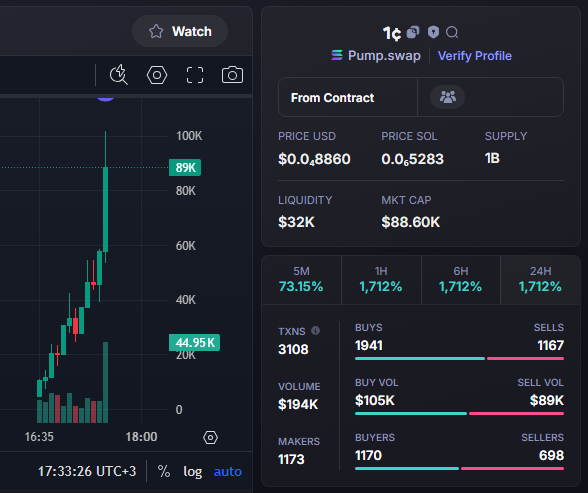This screenshot has height=493, width=588.
Task: Click the SELLS count 1167
Action: [550, 345]
